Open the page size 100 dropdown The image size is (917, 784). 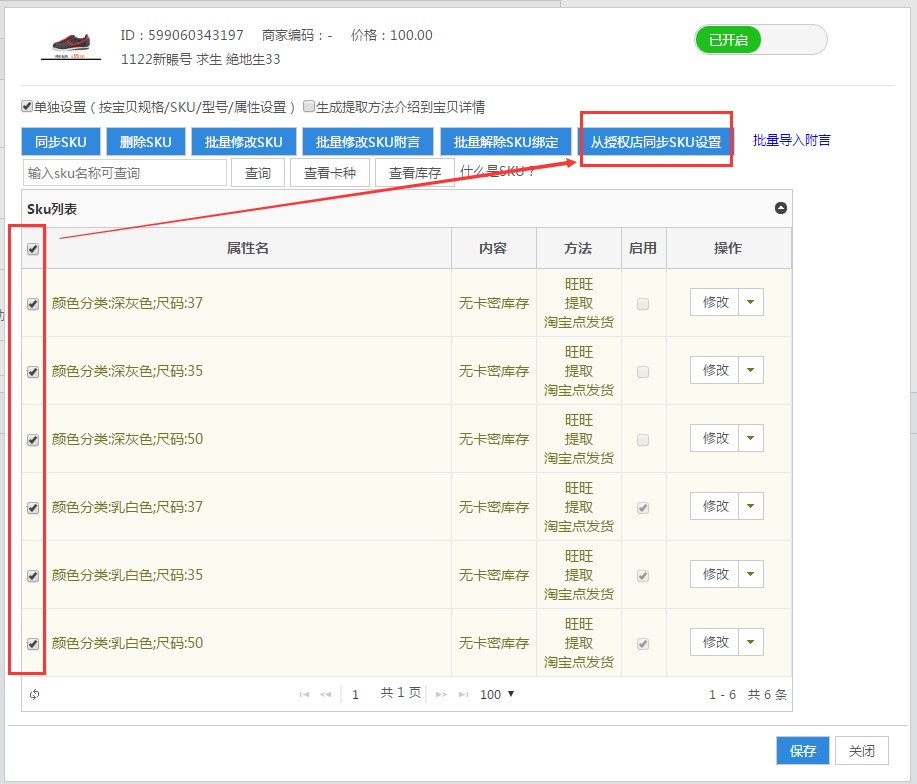point(497,694)
